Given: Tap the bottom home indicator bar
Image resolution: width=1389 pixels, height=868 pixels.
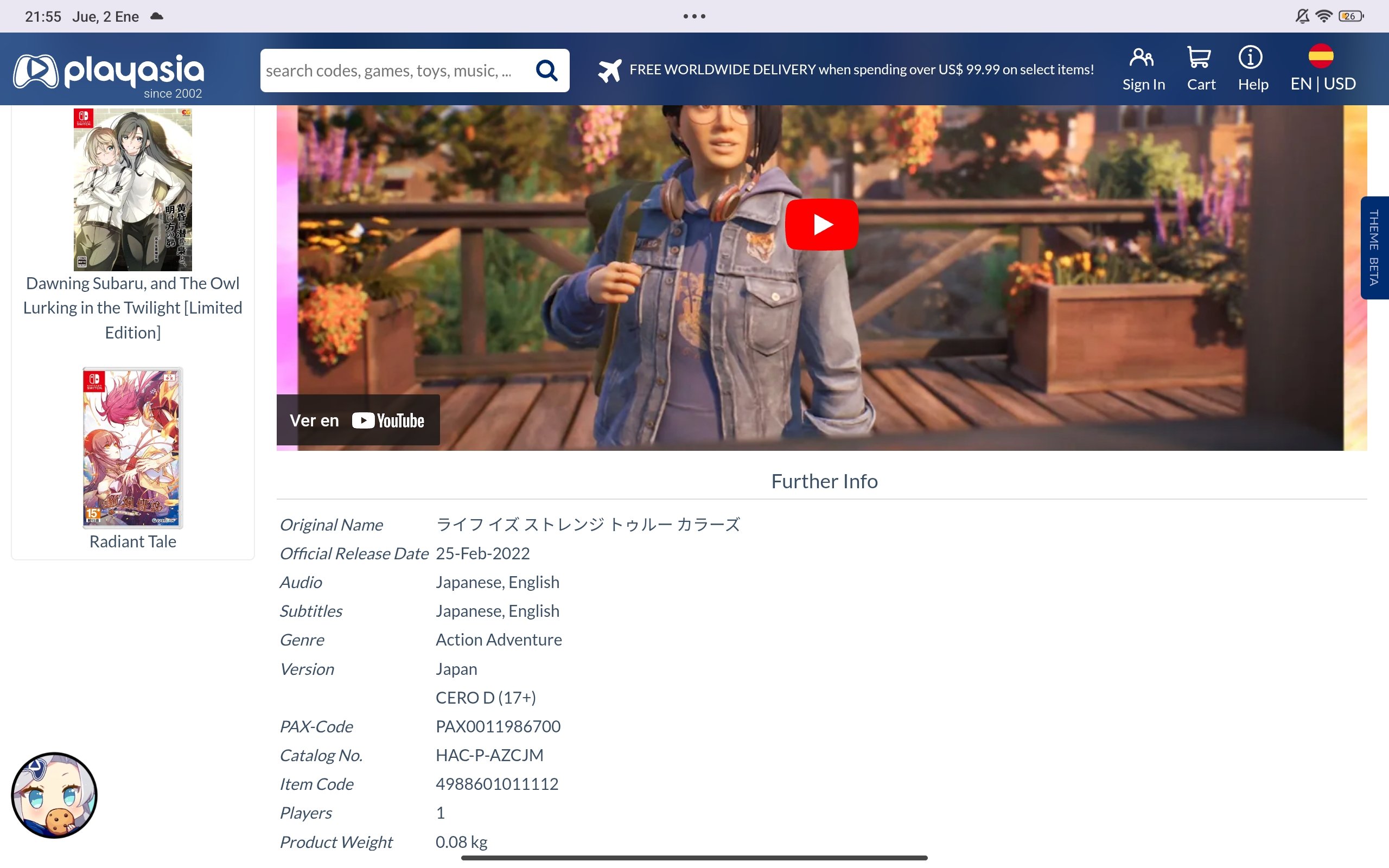Looking at the screenshot, I should [694, 858].
